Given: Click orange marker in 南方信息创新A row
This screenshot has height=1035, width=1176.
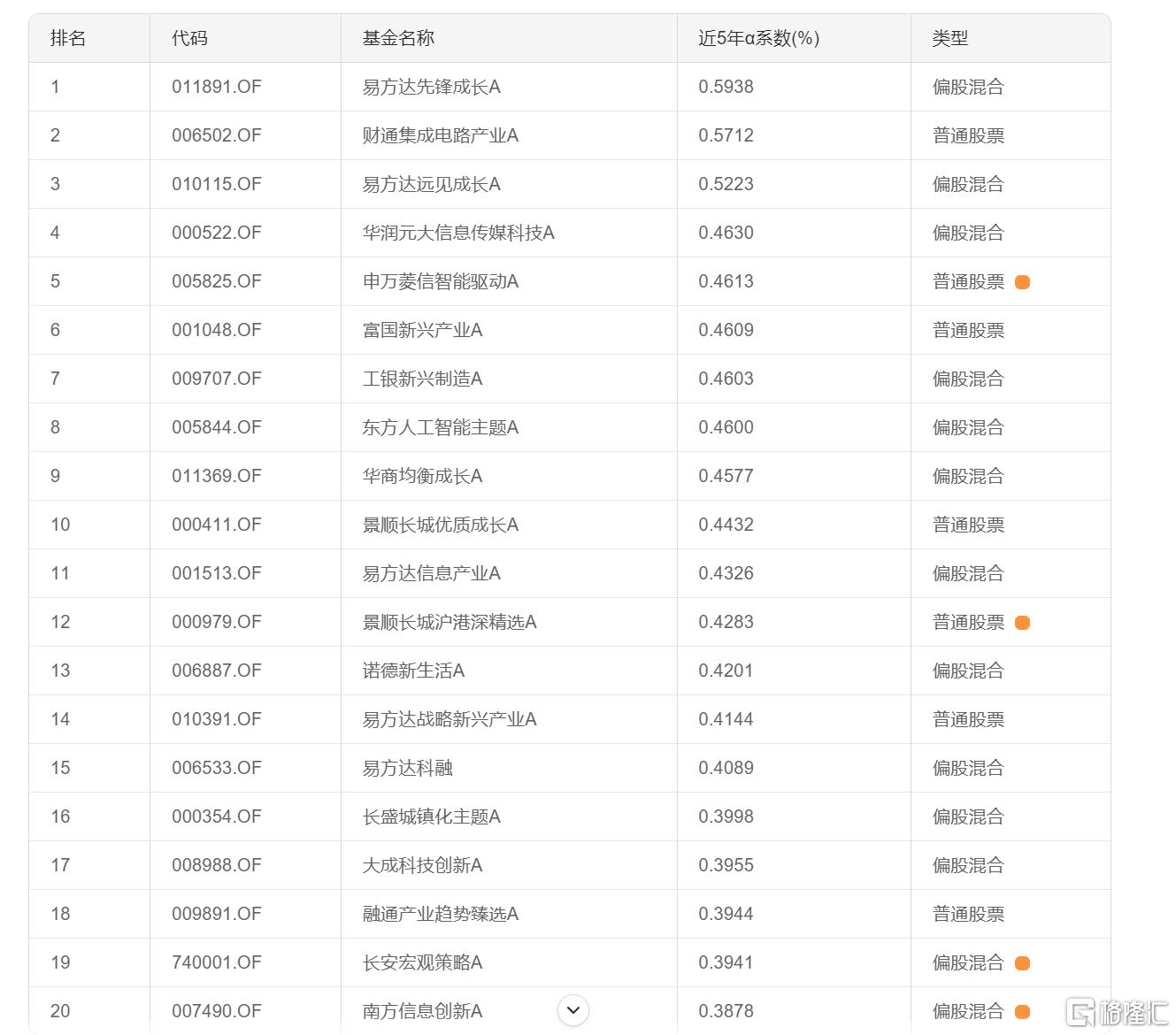Looking at the screenshot, I should [1022, 1012].
